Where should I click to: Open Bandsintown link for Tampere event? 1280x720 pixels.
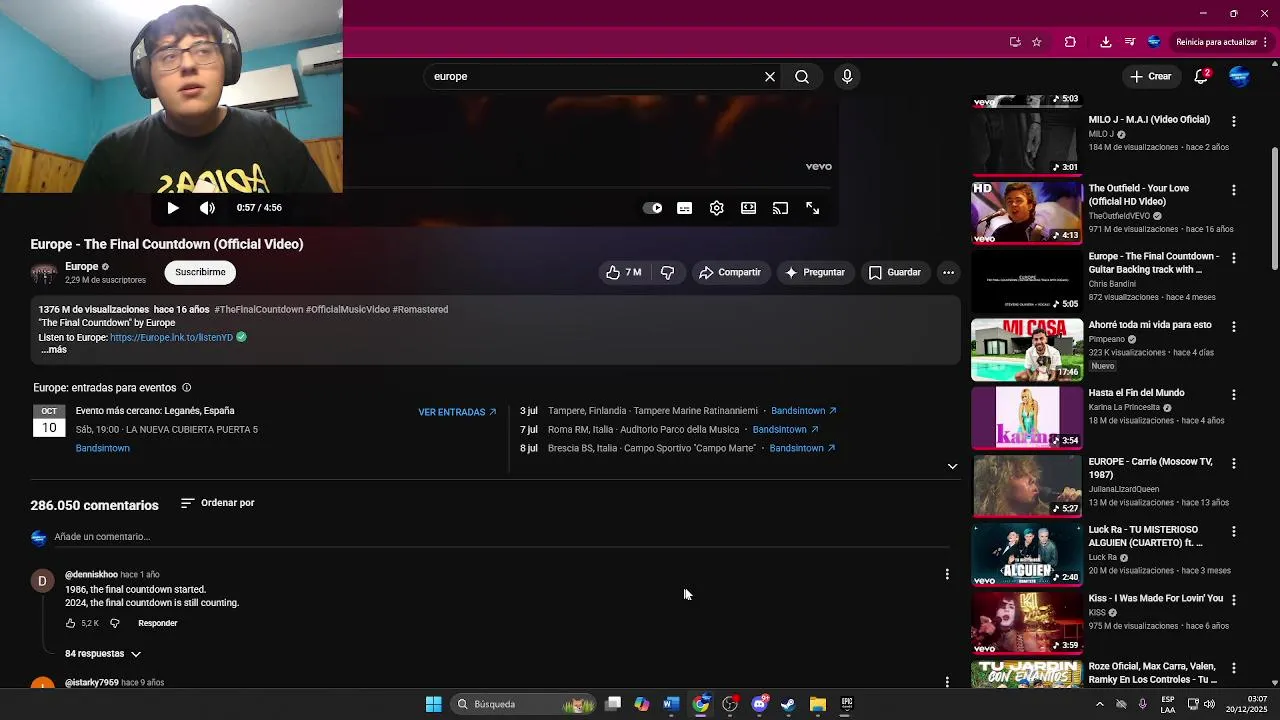click(804, 411)
